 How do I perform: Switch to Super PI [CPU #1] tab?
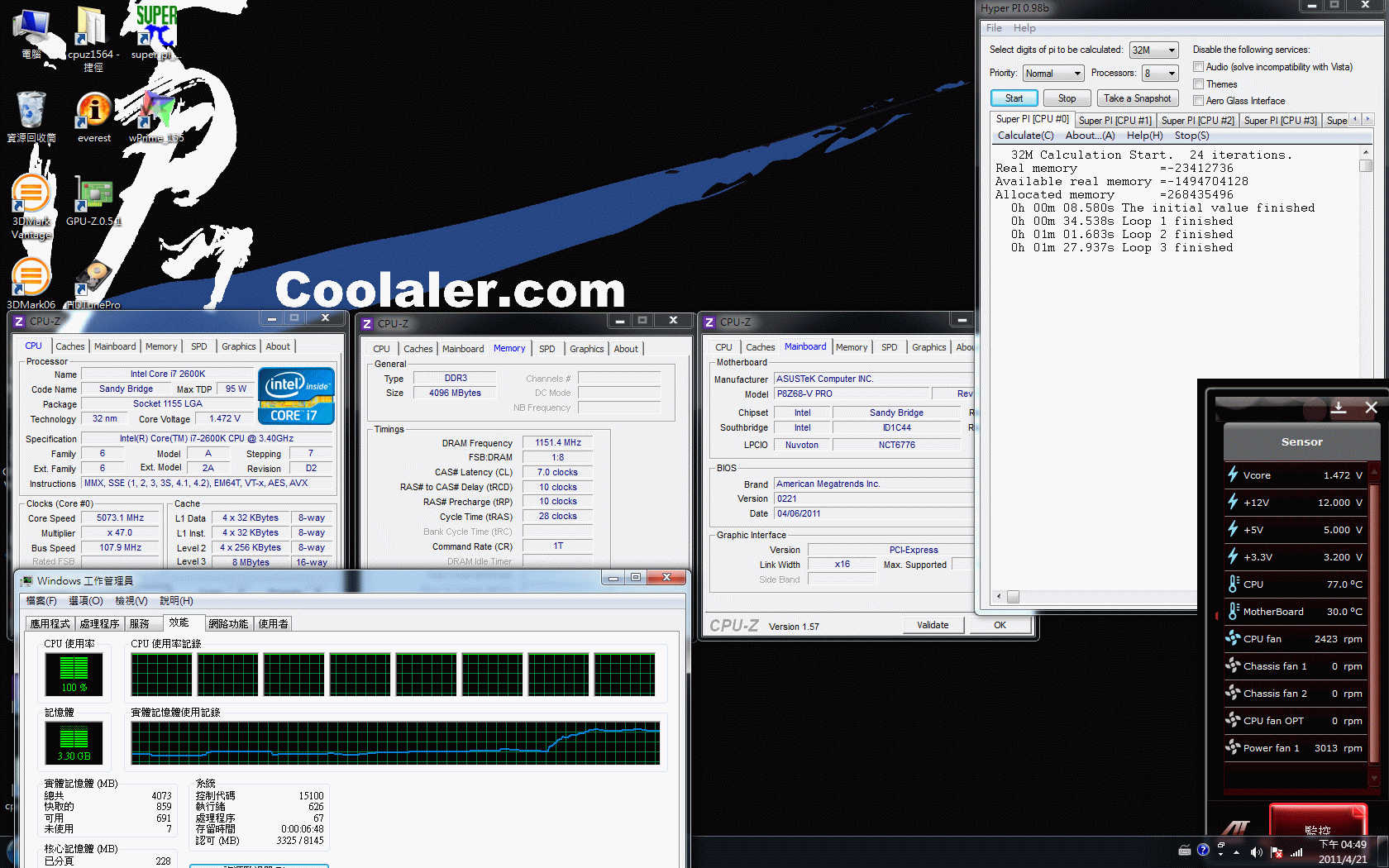pos(1115,121)
